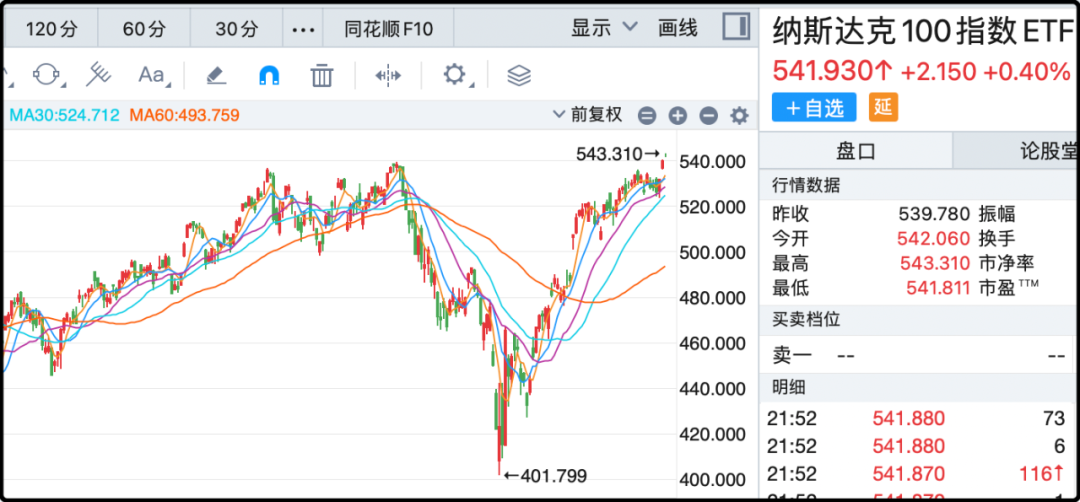Select the Aa text annotation tool
This screenshot has width=1080, height=502.
click(x=151, y=75)
